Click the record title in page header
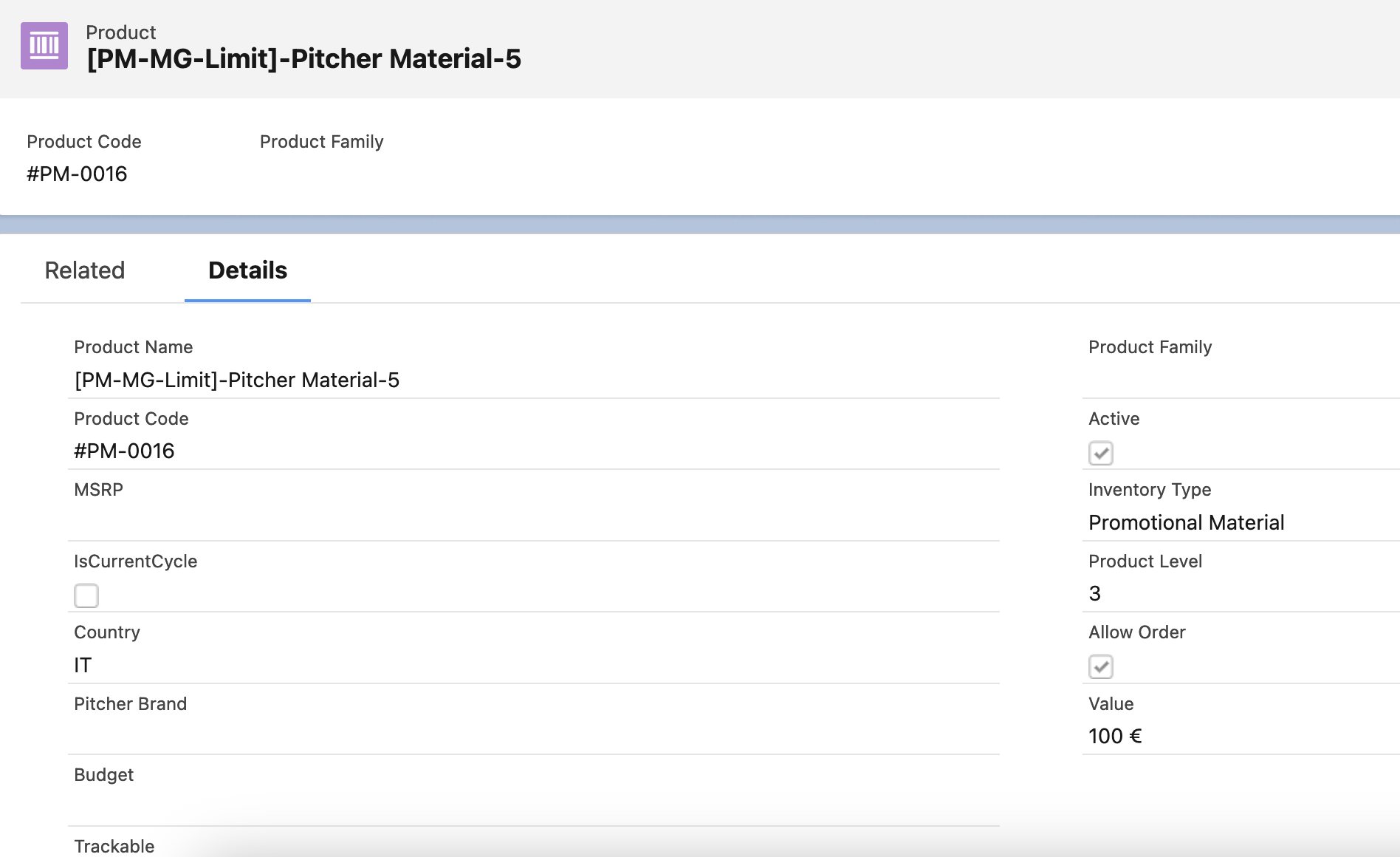The image size is (1400, 857). tap(303, 58)
